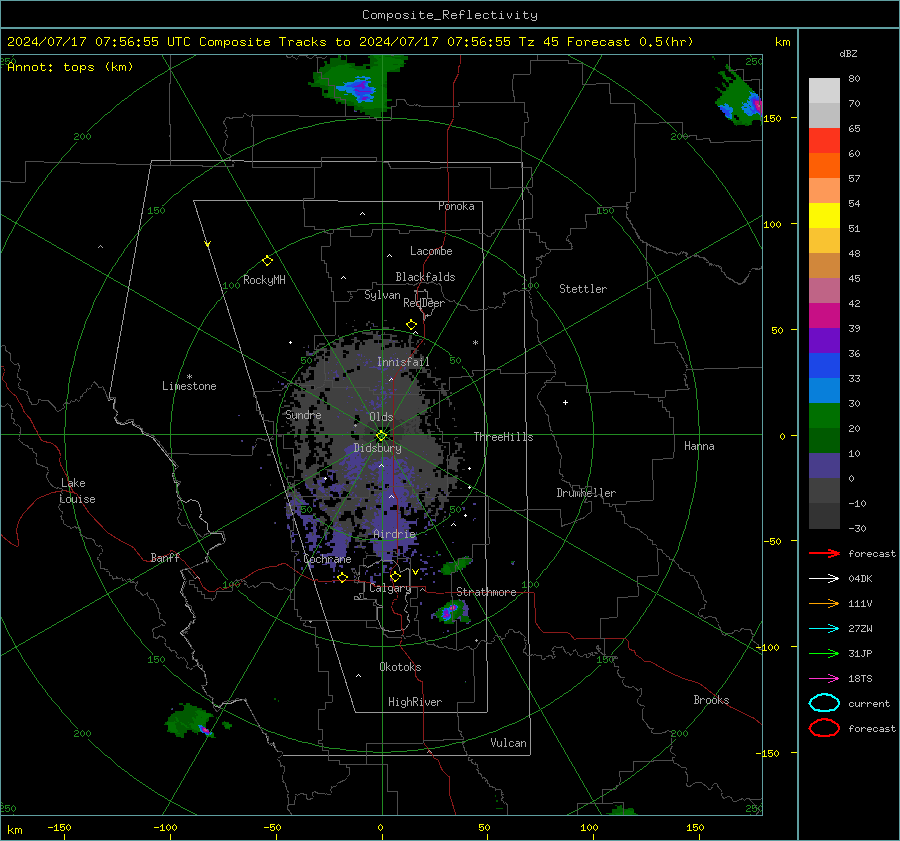This screenshot has height=841, width=900.
Task: Click the '-150' tick on bottom km axis
Action: pos(59,827)
